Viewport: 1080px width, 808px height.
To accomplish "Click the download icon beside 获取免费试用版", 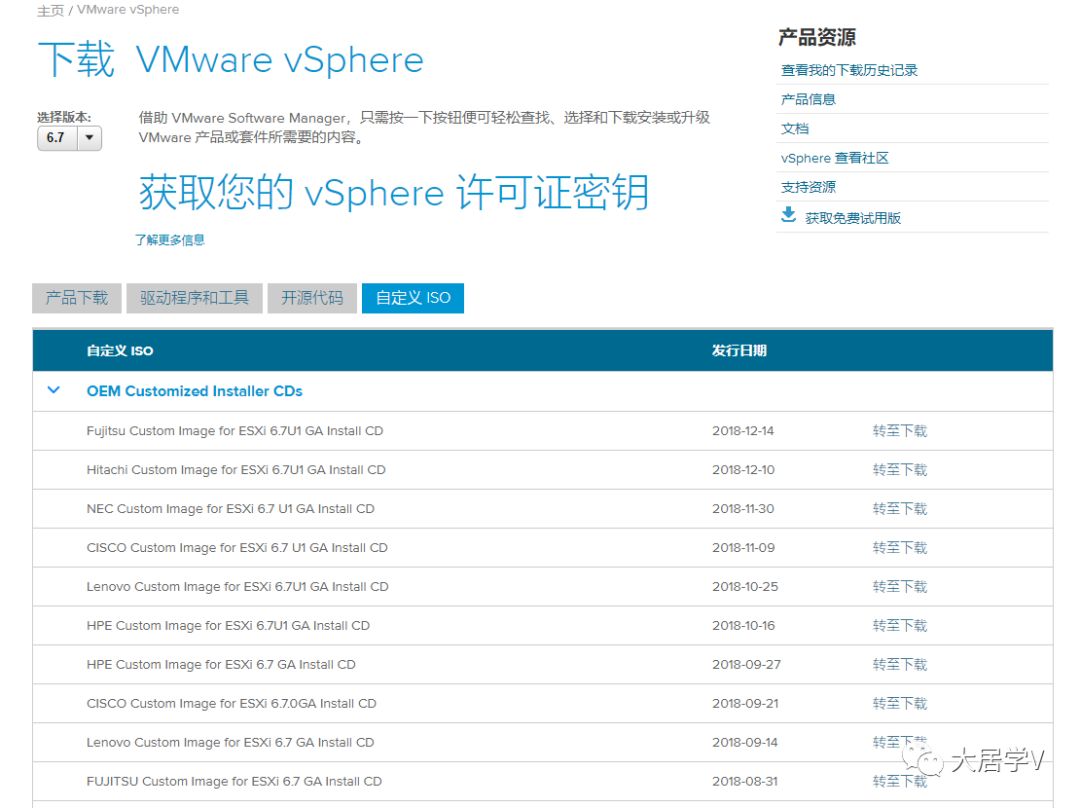I will coord(789,216).
